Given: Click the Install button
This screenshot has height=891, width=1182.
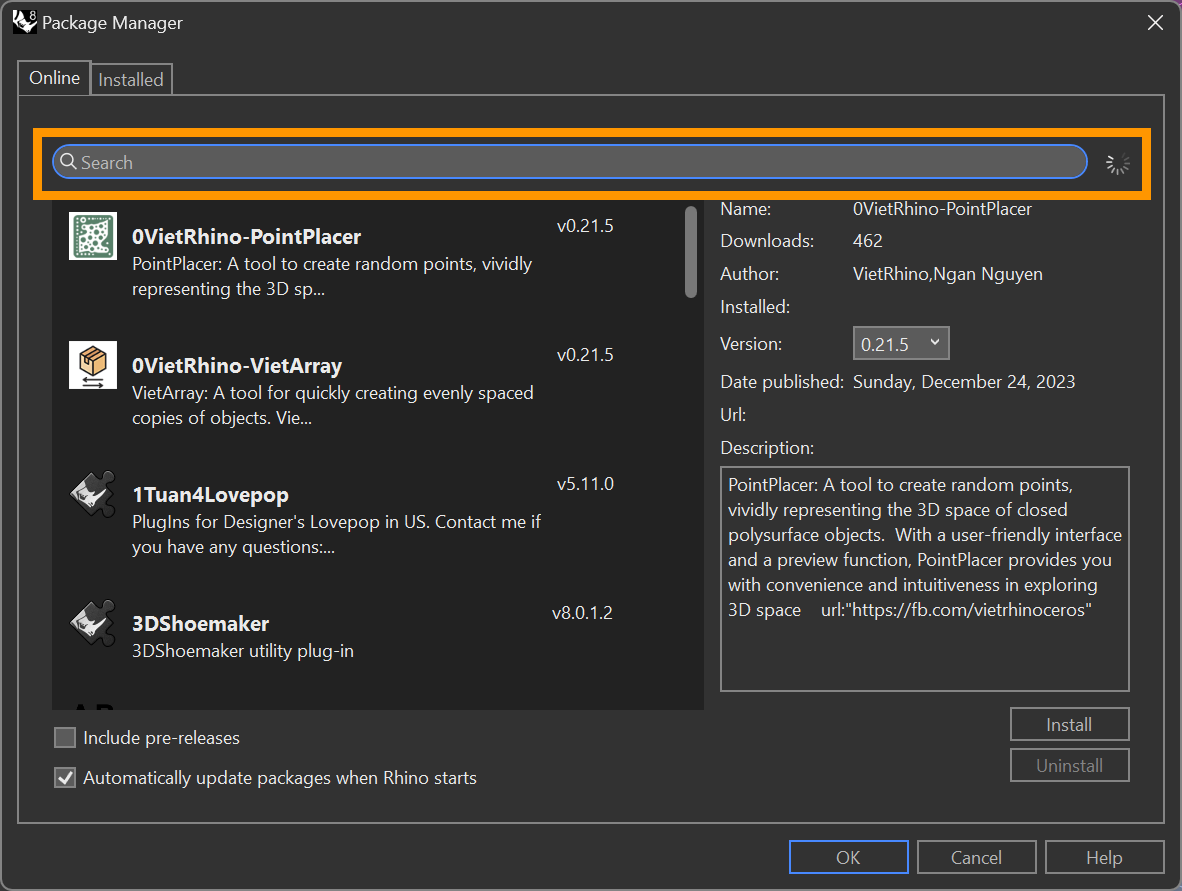Looking at the screenshot, I should point(1069,724).
